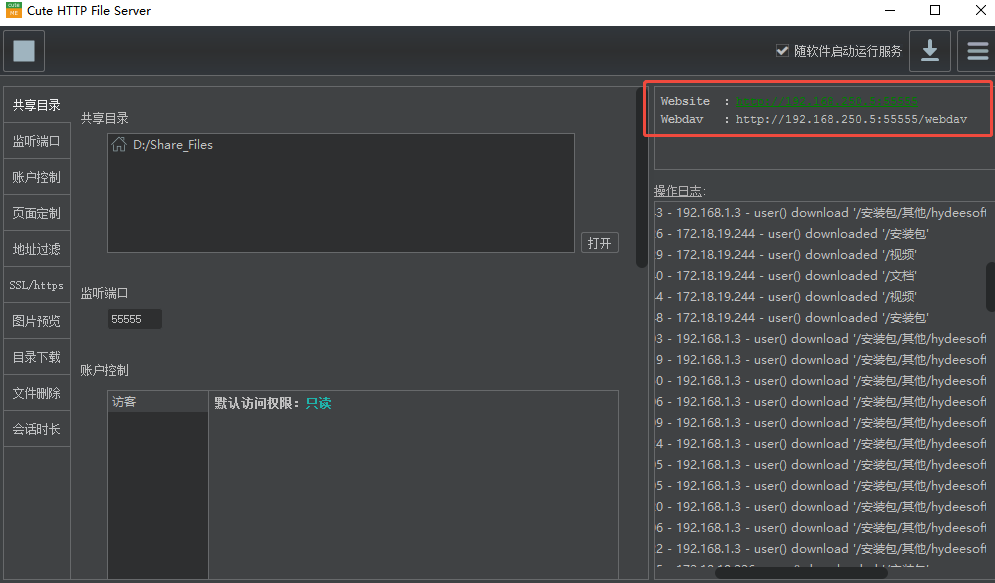Click the home icon beside D:/Share_Files
This screenshot has width=995, height=583.
(x=119, y=145)
